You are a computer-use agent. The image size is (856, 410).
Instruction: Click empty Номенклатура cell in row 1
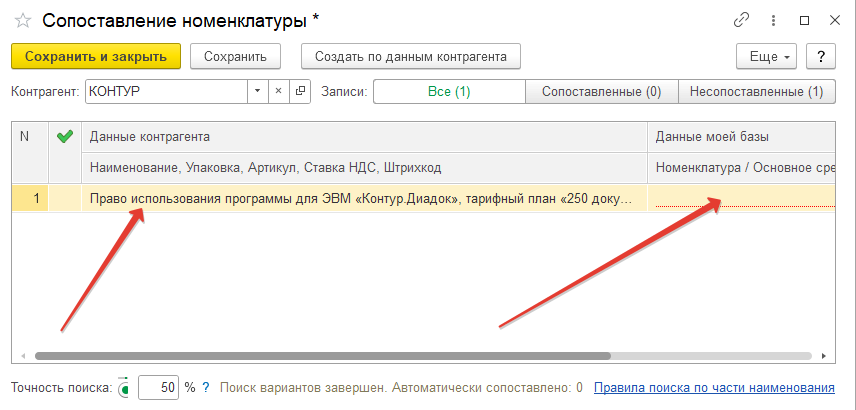742,198
